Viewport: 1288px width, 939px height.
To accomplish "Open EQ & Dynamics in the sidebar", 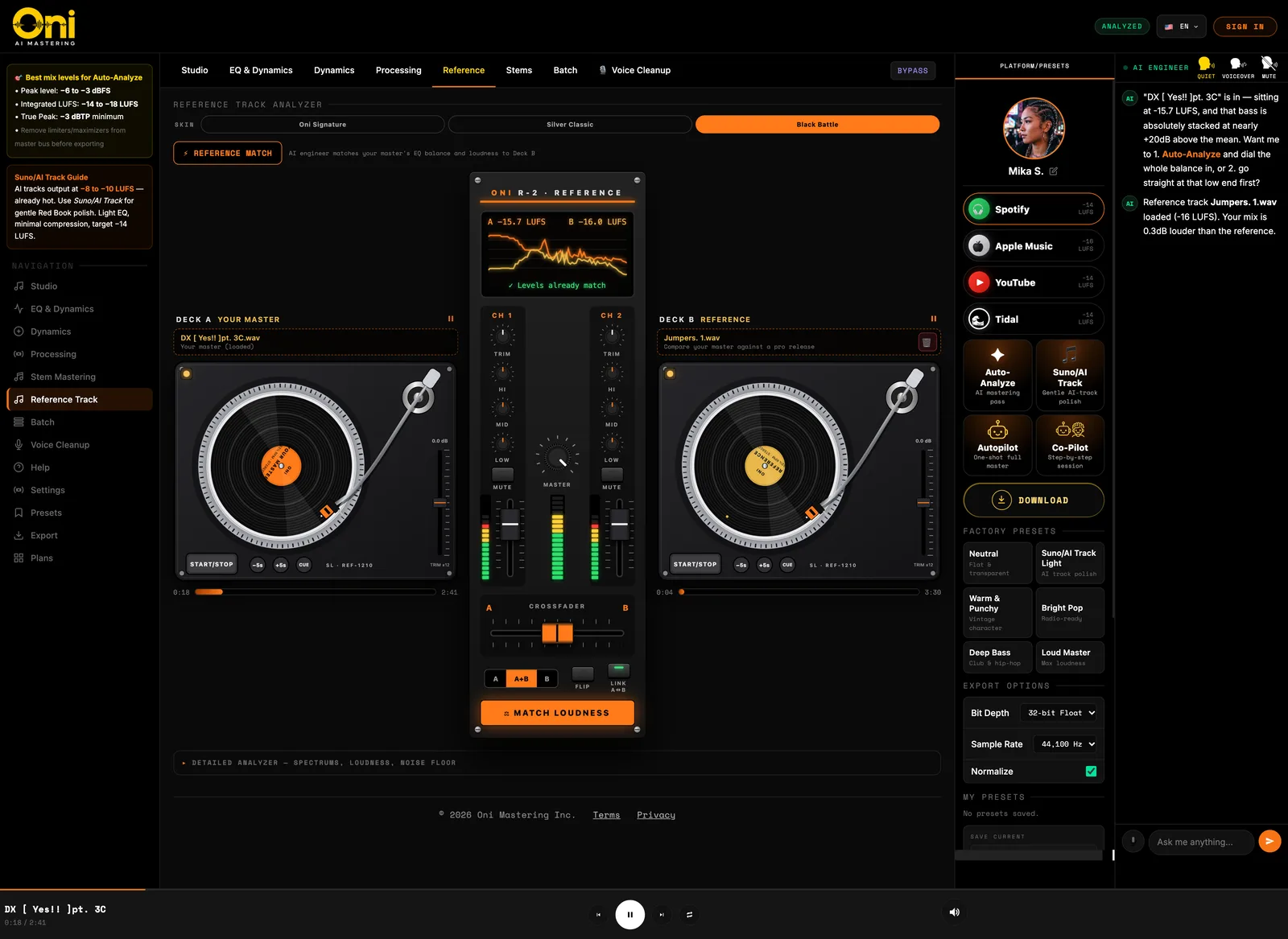I will [x=80, y=309].
